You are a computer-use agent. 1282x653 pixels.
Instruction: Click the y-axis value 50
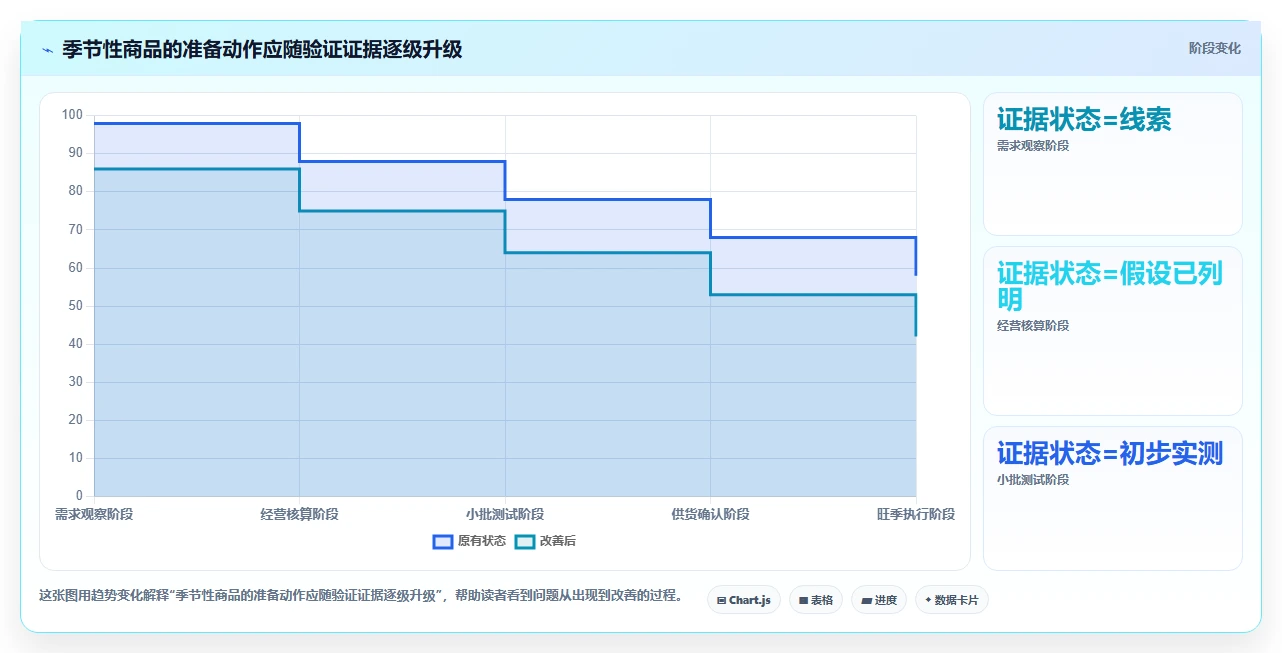pyautogui.click(x=76, y=306)
